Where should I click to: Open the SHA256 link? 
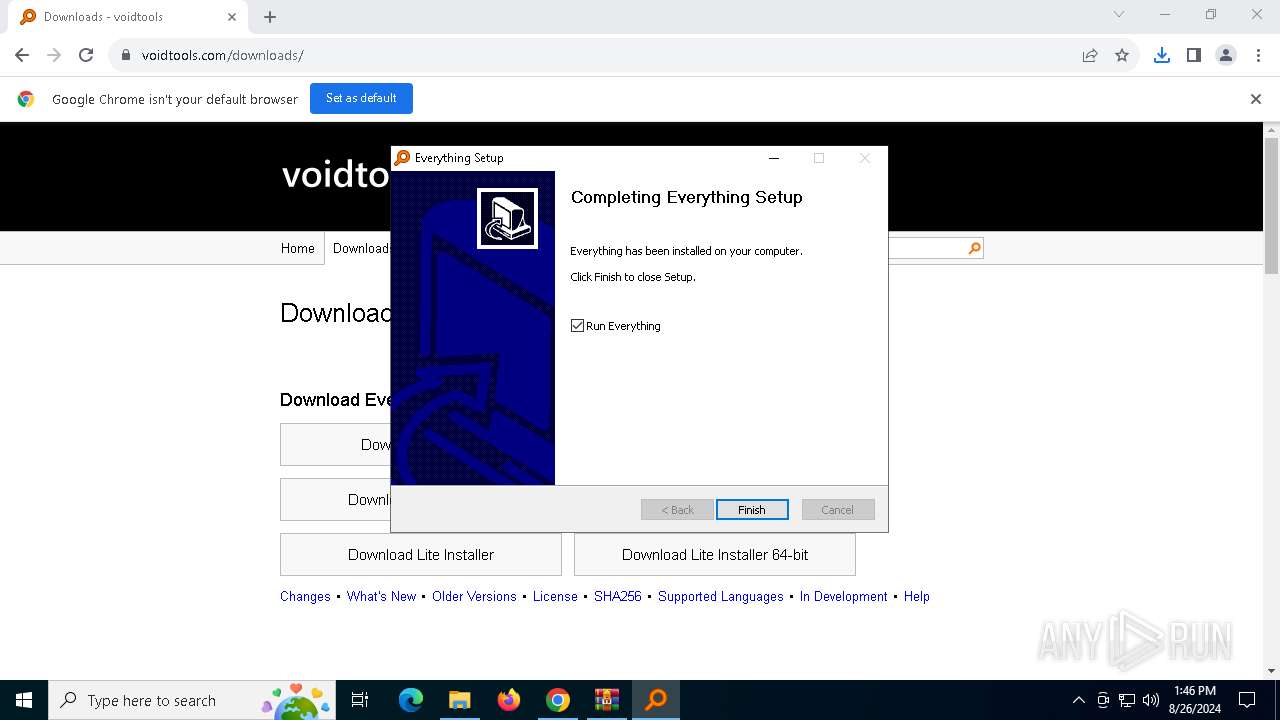point(618,596)
